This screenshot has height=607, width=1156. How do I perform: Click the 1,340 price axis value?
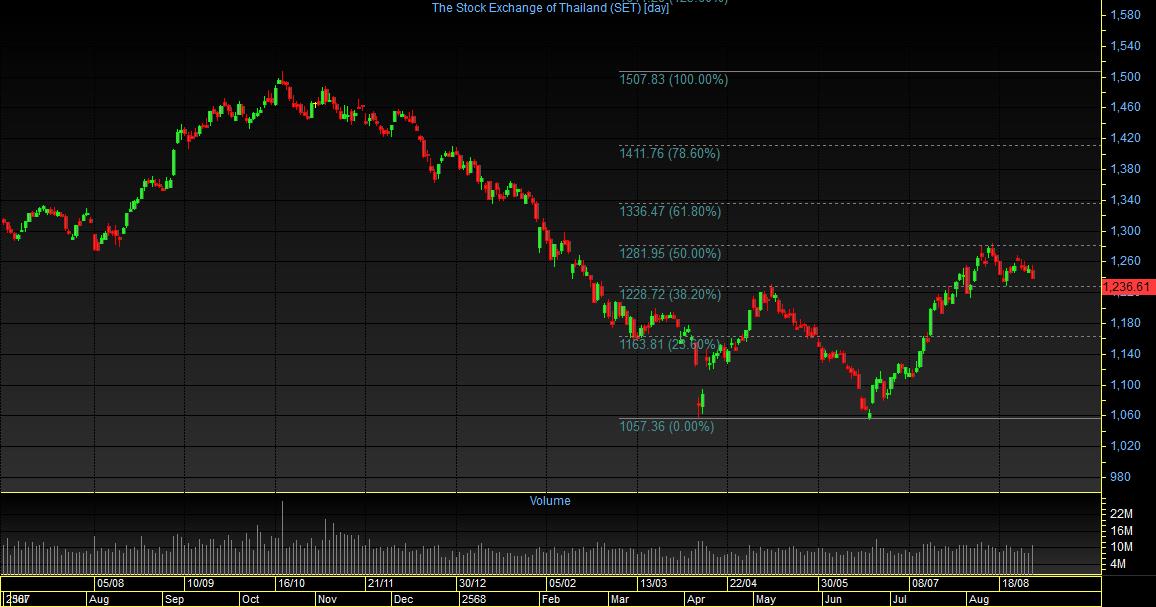1125,200
